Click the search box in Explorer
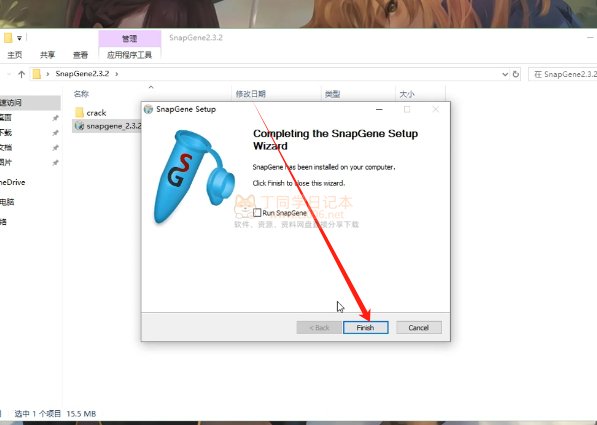 click(x=563, y=74)
